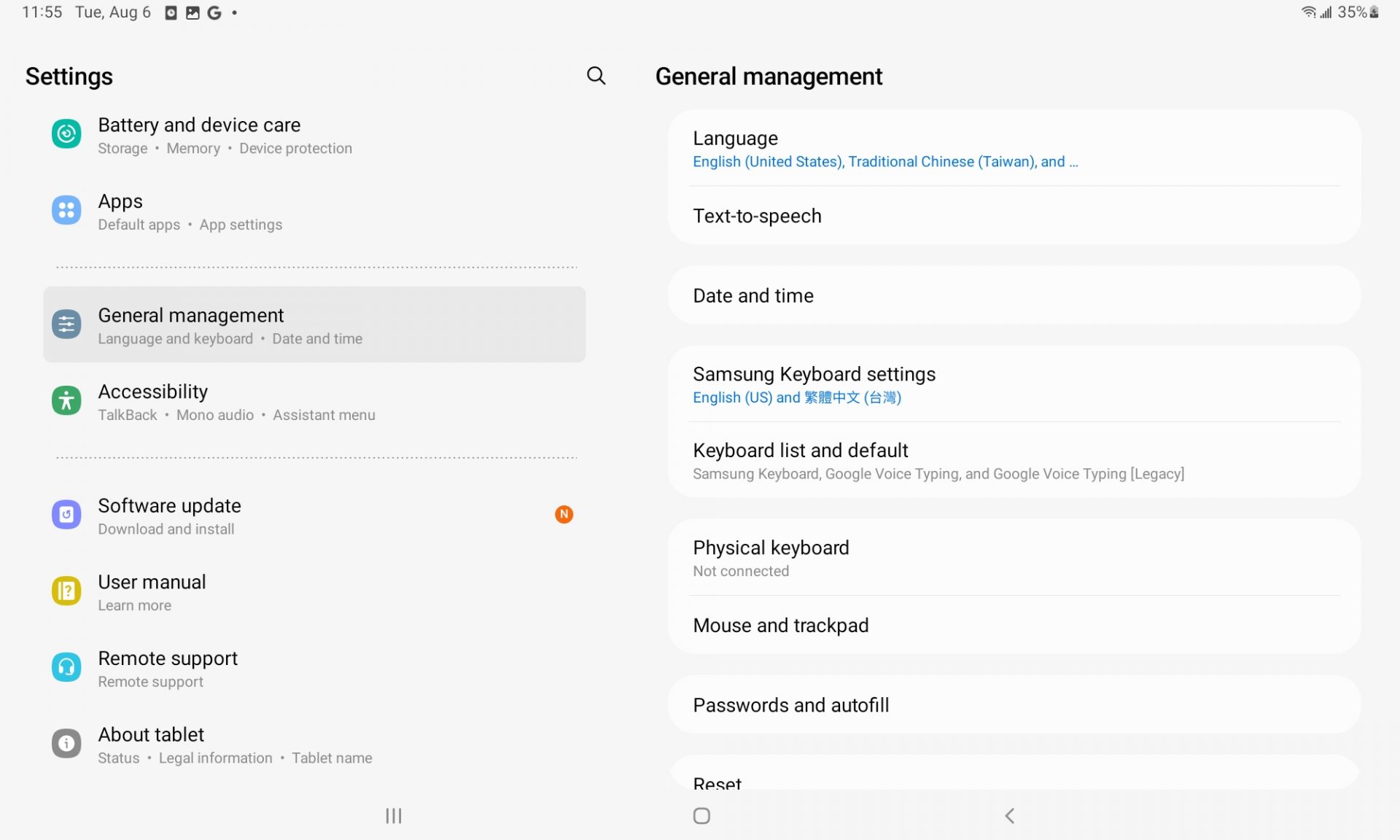Open the Language settings entry

point(1014,149)
